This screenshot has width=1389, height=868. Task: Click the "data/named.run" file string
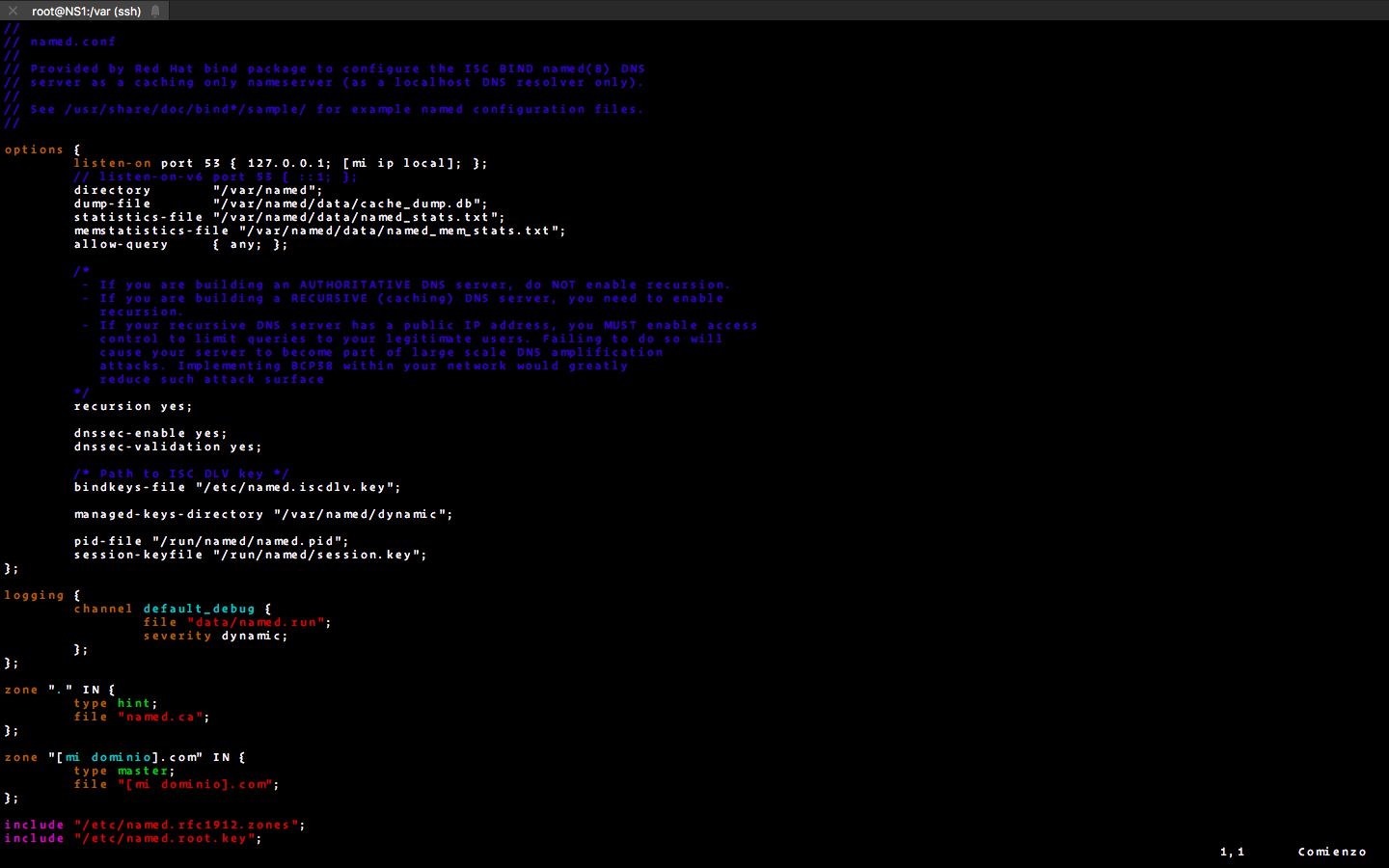[256, 622]
